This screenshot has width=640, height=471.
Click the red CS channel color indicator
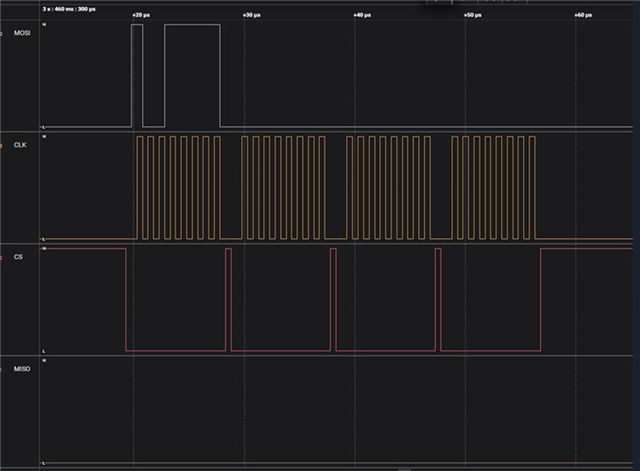[2, 257]
